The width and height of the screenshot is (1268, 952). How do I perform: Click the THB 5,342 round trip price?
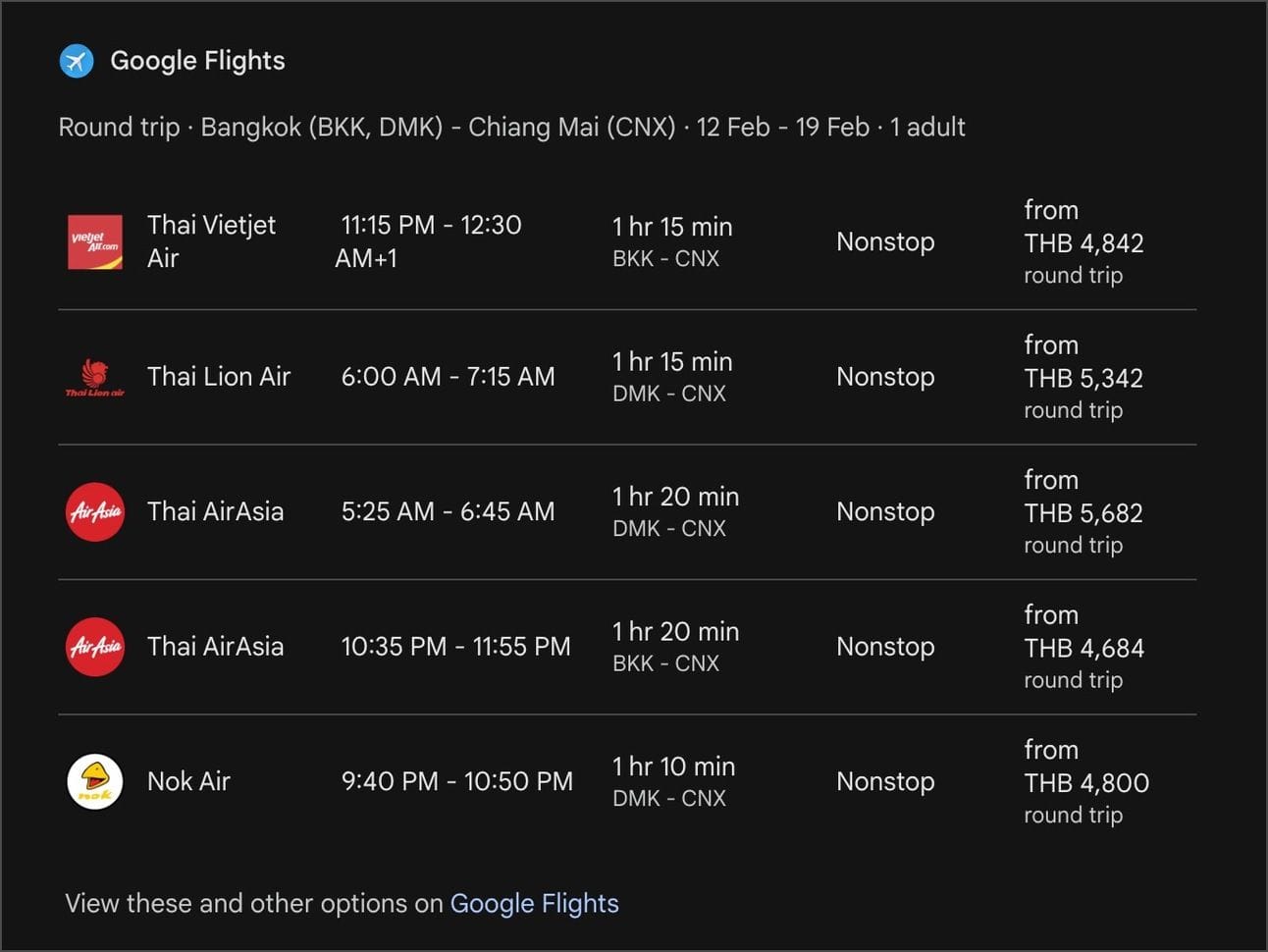[1083, 379]
